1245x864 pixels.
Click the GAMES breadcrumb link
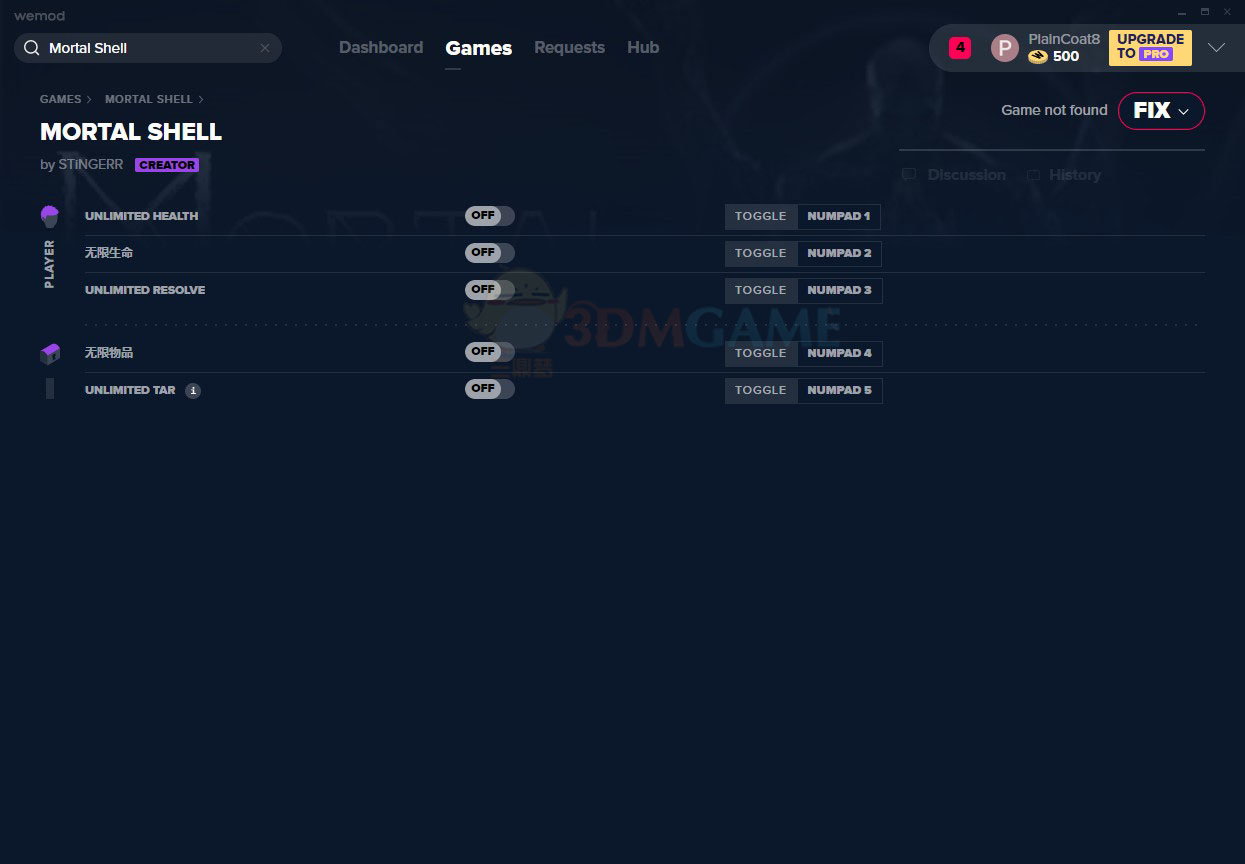pos(60,99)
